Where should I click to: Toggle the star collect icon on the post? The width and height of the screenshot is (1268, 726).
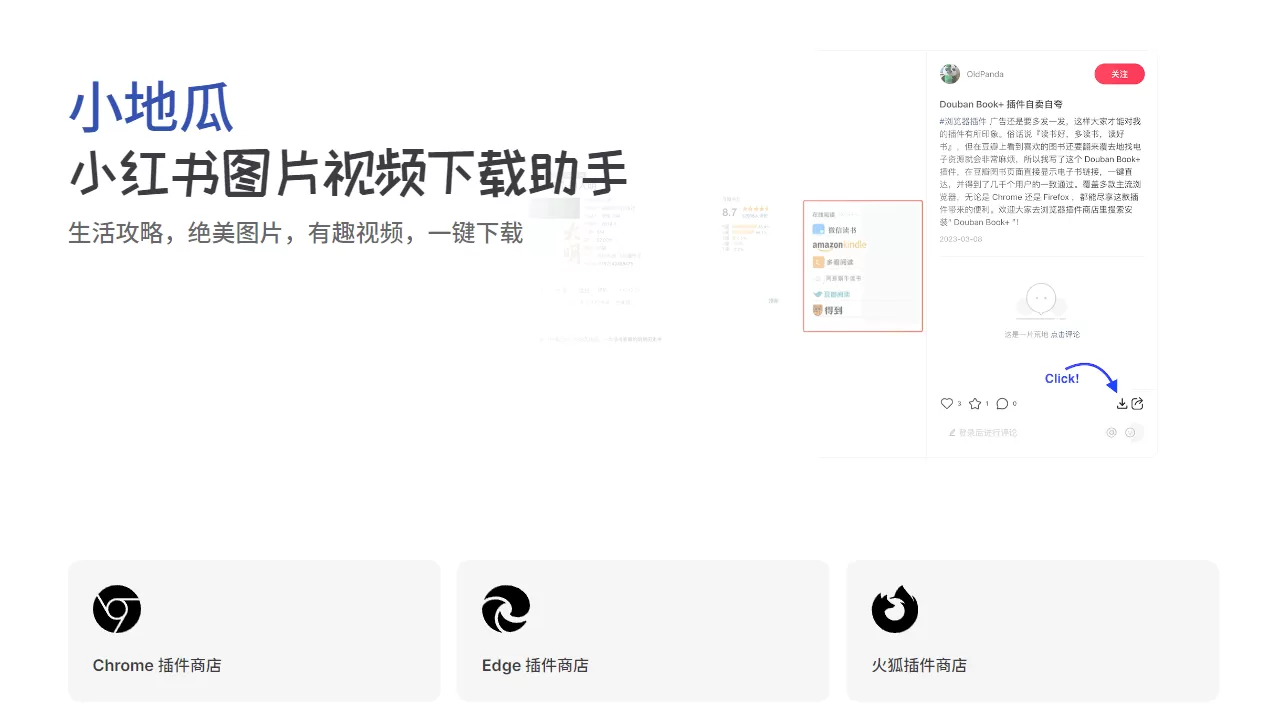[975, 403]
